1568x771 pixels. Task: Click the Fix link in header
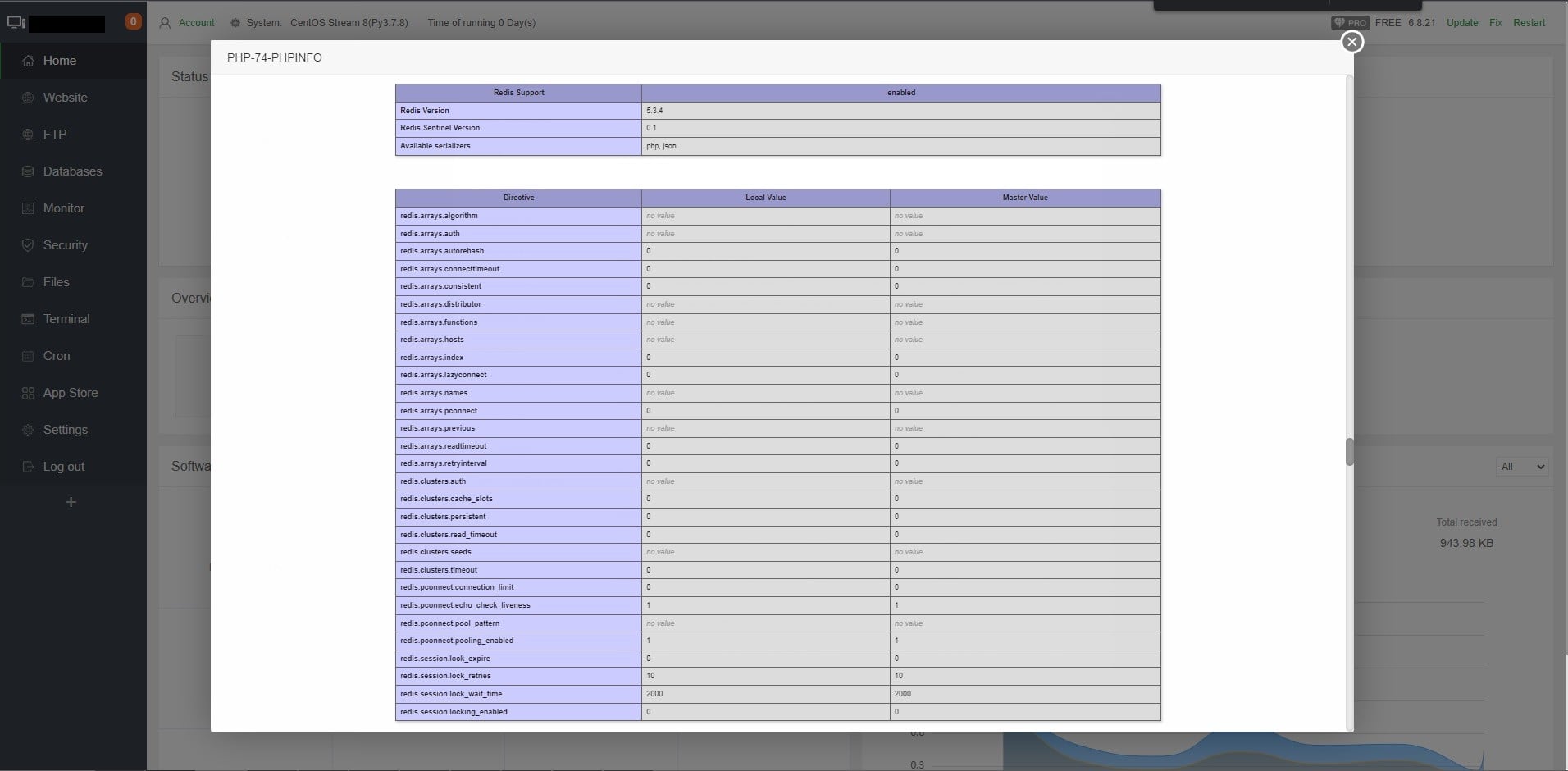click(x=1495, y=23)
